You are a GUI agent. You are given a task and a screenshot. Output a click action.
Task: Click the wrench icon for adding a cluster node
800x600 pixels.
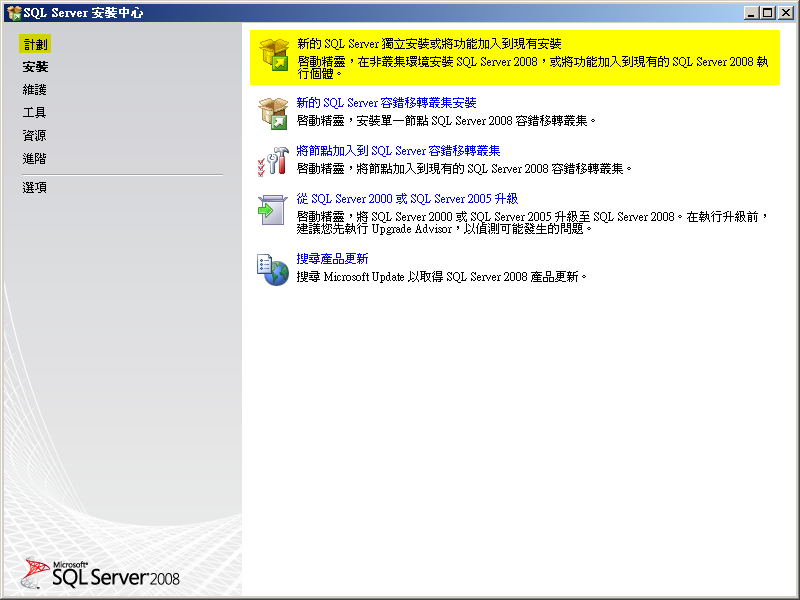coord(272,160)
